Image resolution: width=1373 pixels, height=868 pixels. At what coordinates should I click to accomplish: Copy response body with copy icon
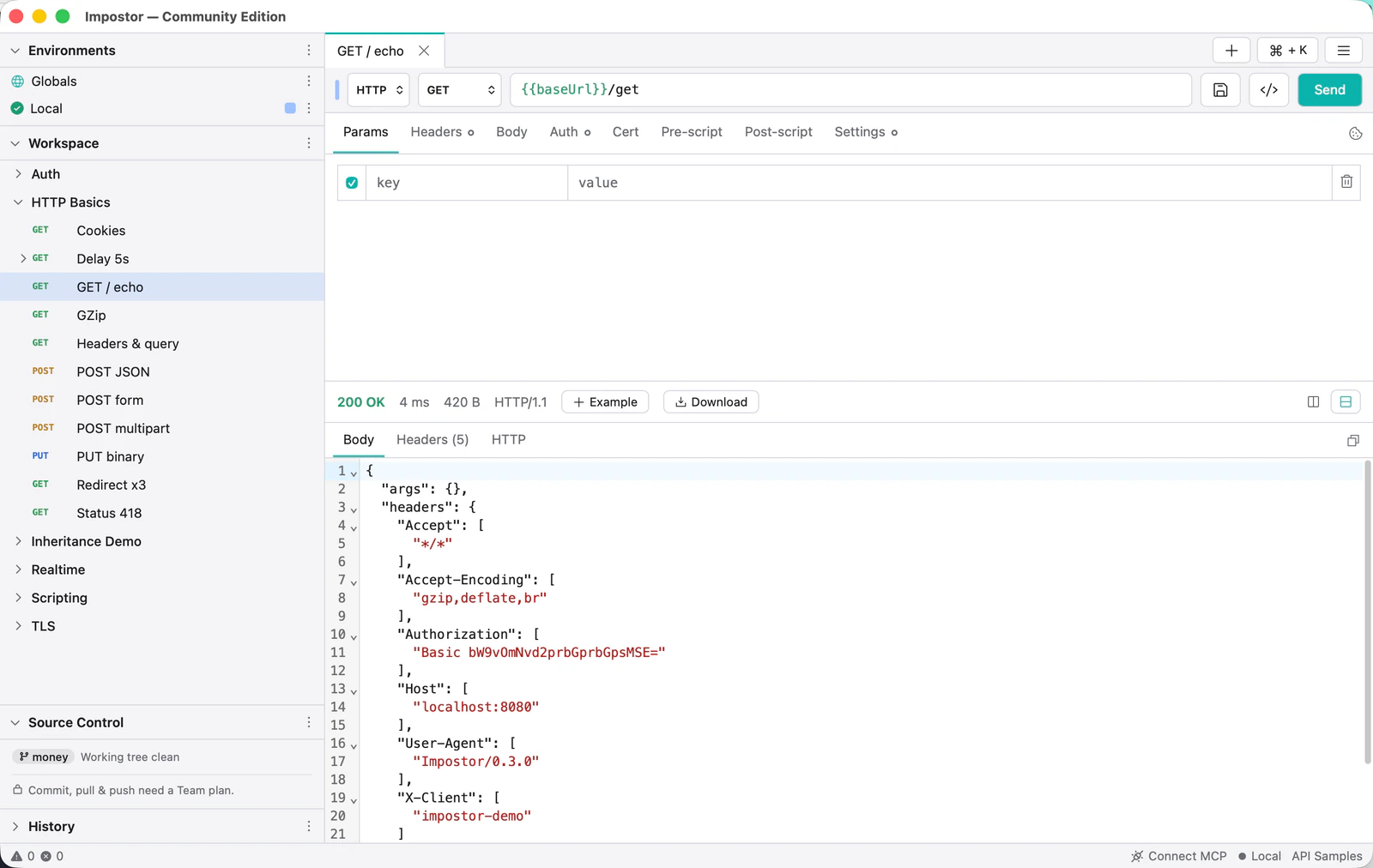tap(1353, 440)
